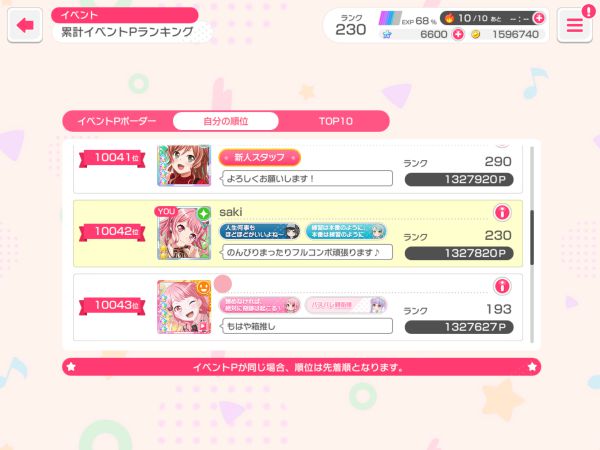Screen dimensions: 600x450
Task: Tap the gold coin icon
Action: [x=475, y=34]
